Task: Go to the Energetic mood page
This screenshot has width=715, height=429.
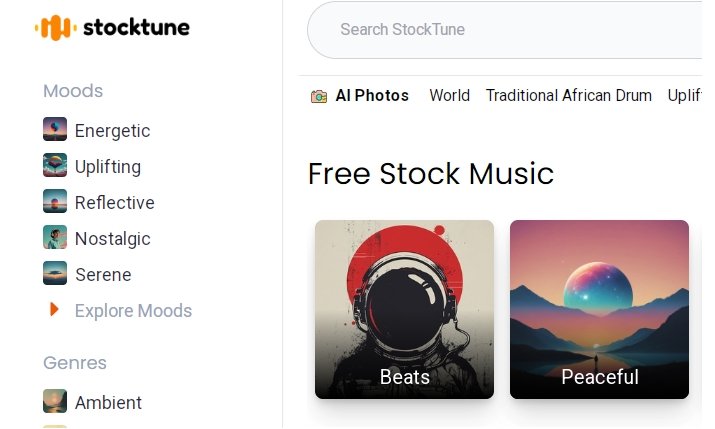Action: coord(112,130)
